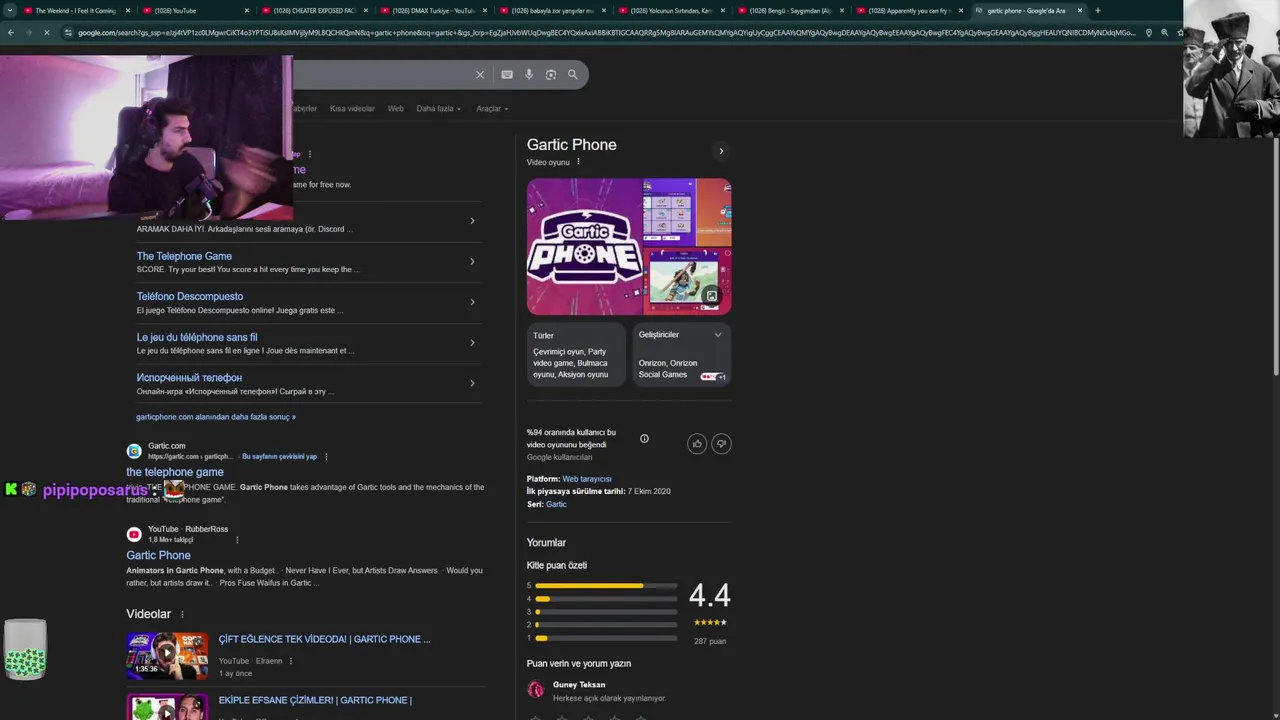The width and height of the screenshot is (1280, 720).
Task: Open 'garticphone.com alanından daha fazla sonuç' link
Action: pos(216,417)
